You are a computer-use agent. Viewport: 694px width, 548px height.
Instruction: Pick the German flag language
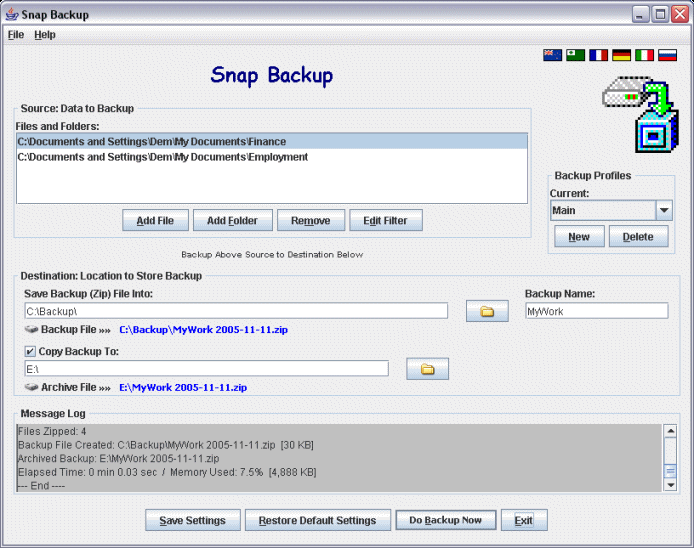(621, 55)
